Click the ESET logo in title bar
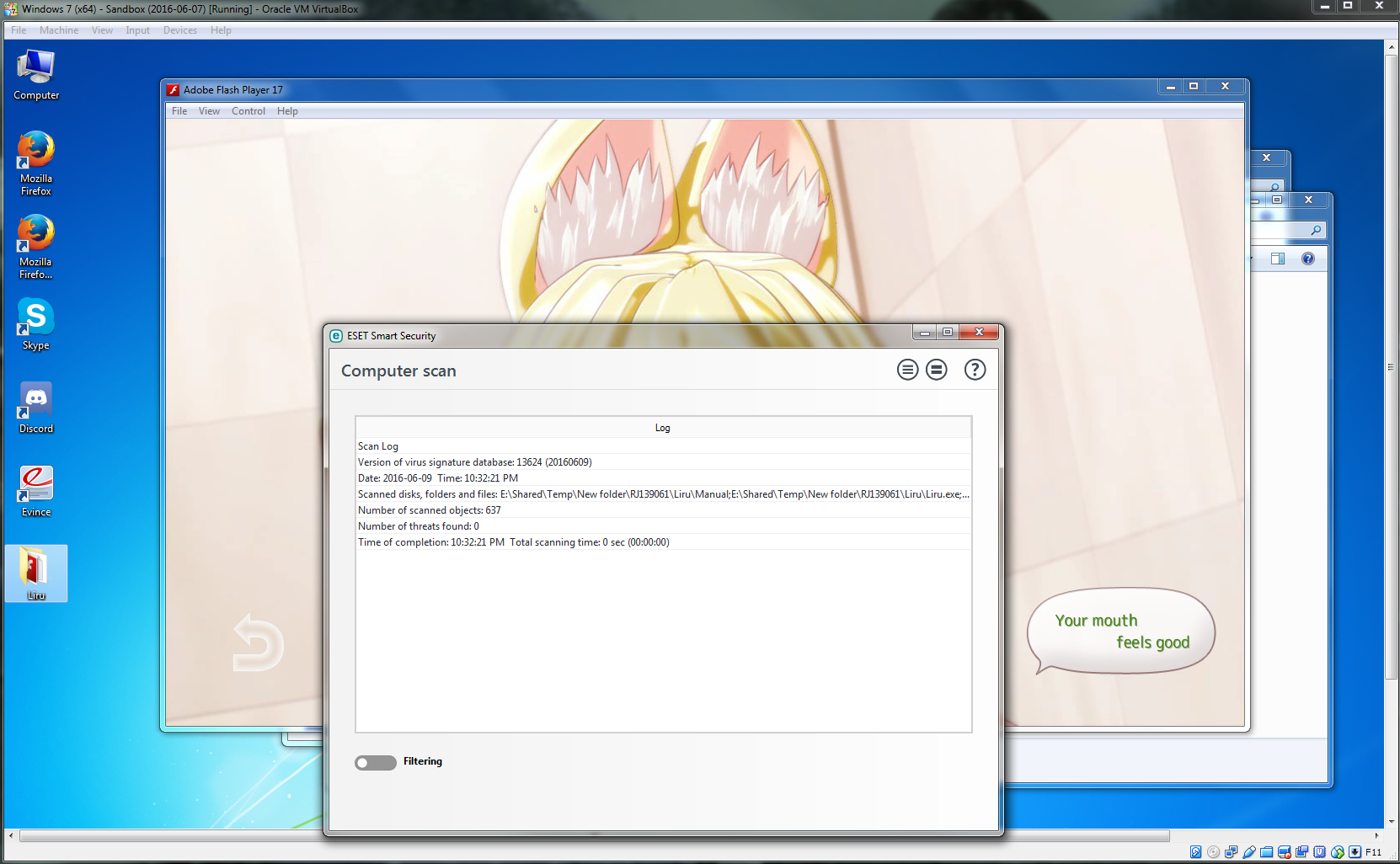 (x=336, y=336)
